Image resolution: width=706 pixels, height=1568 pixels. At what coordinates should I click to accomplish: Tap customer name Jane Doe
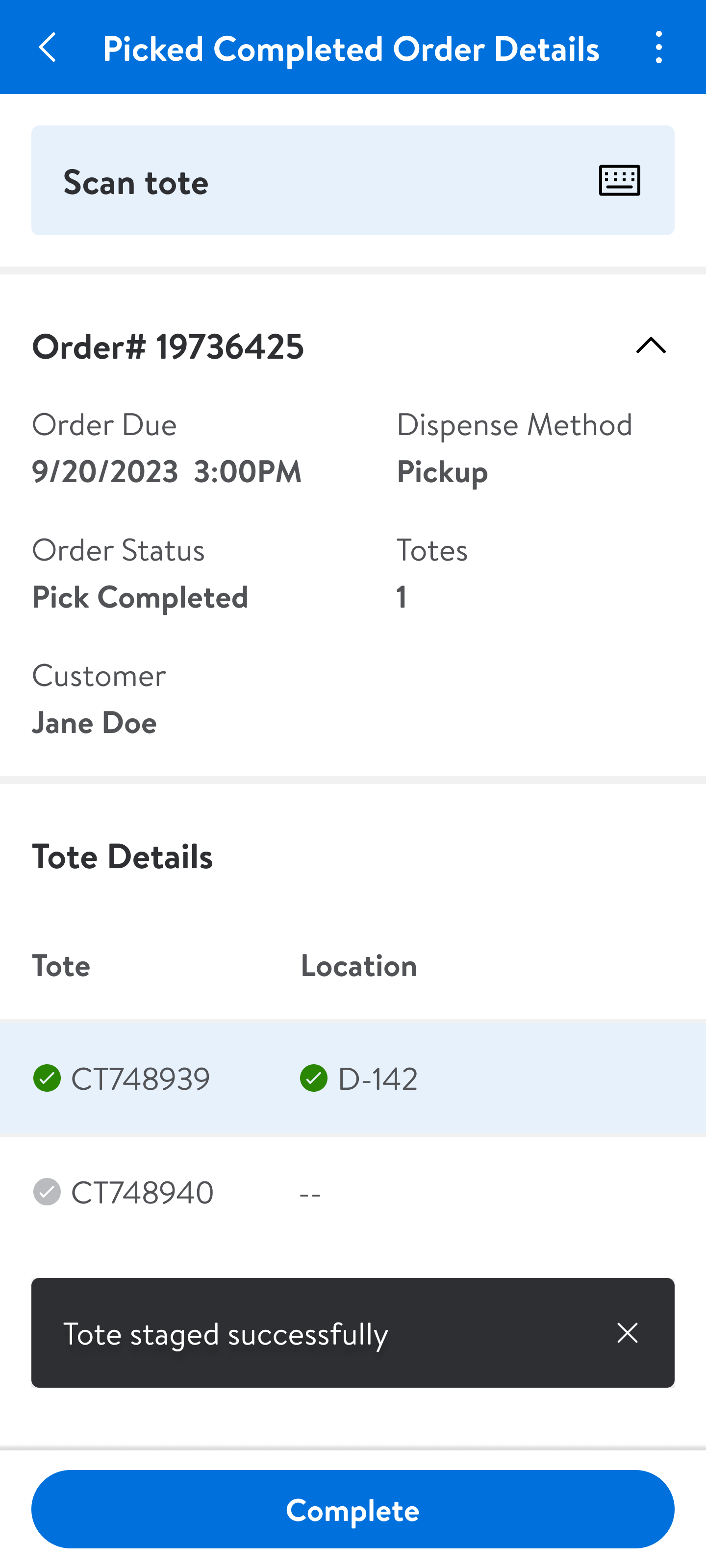pos(95,723)
